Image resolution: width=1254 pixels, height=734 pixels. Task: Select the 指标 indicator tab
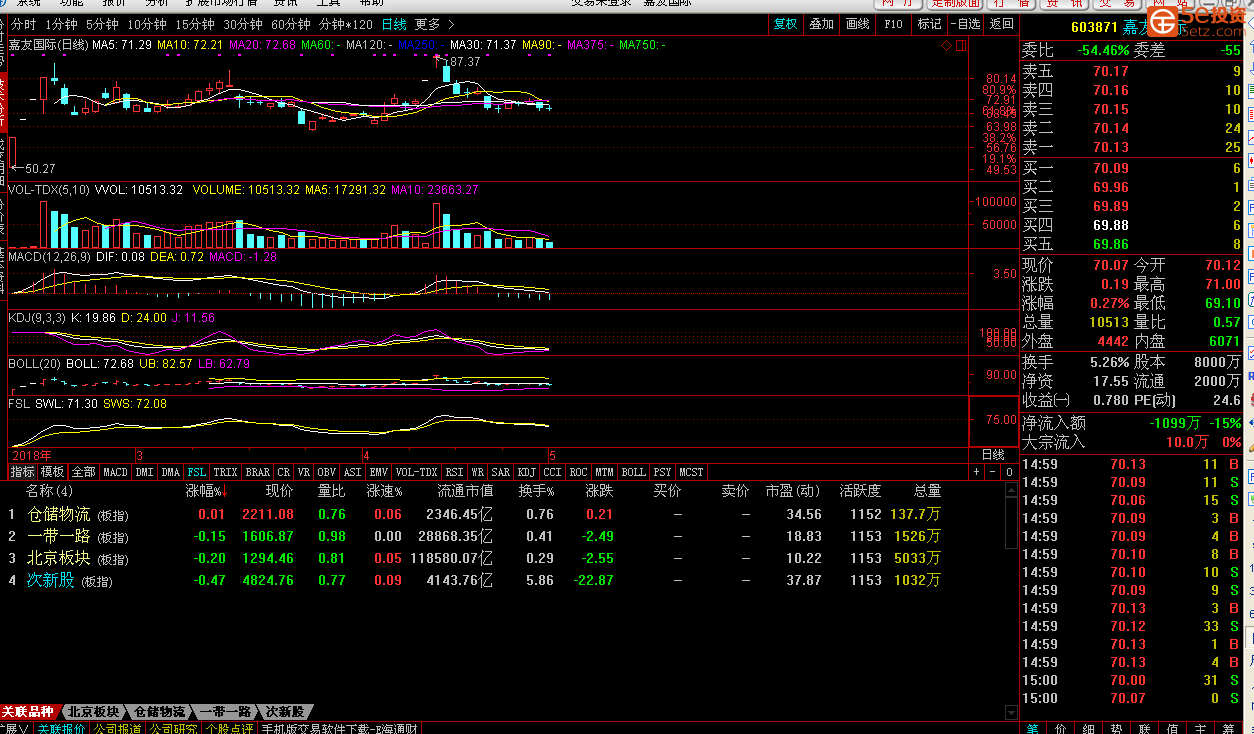[x=22, y=472]
